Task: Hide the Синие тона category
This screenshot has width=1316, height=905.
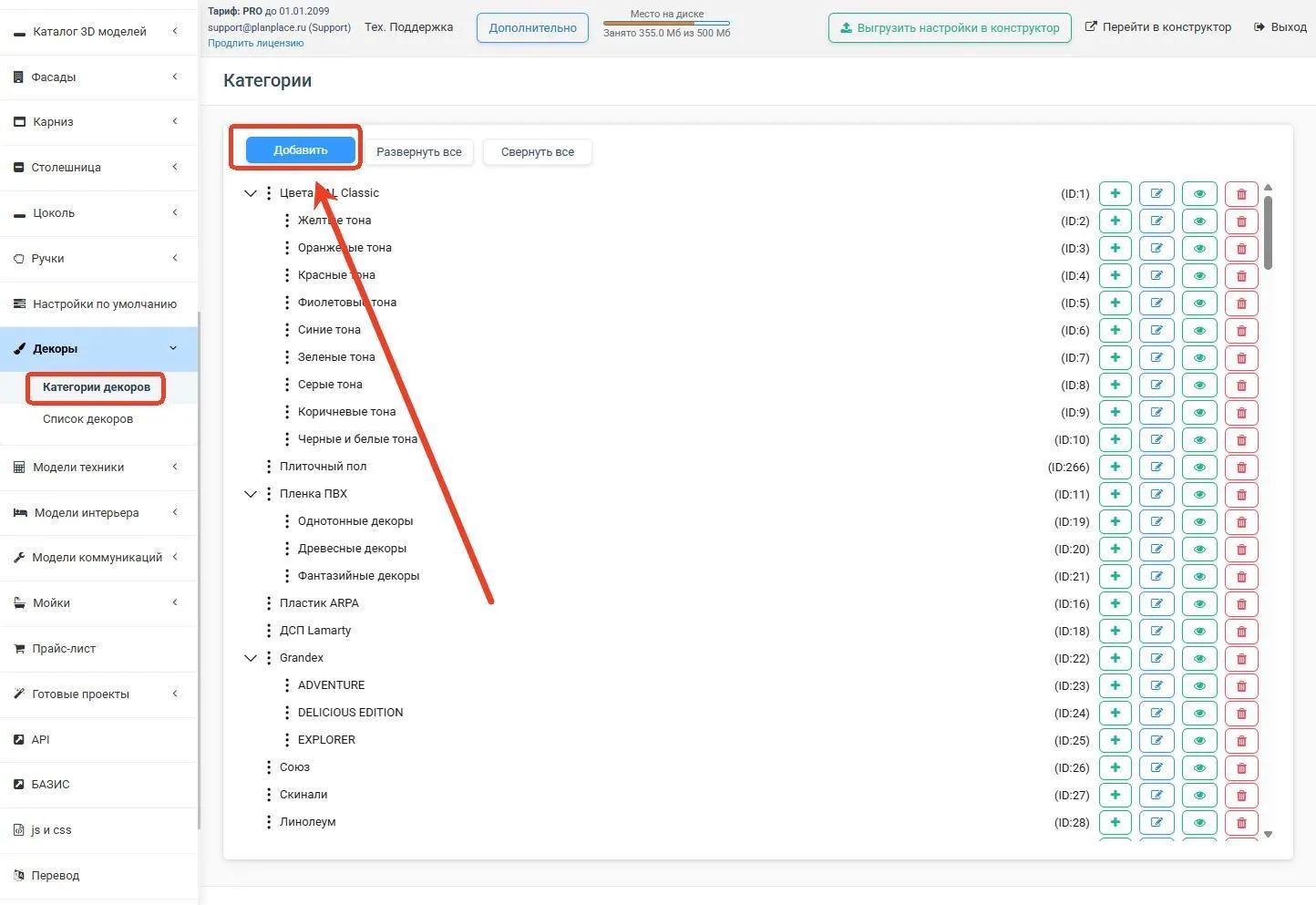Action: (x=1199, y=330)
